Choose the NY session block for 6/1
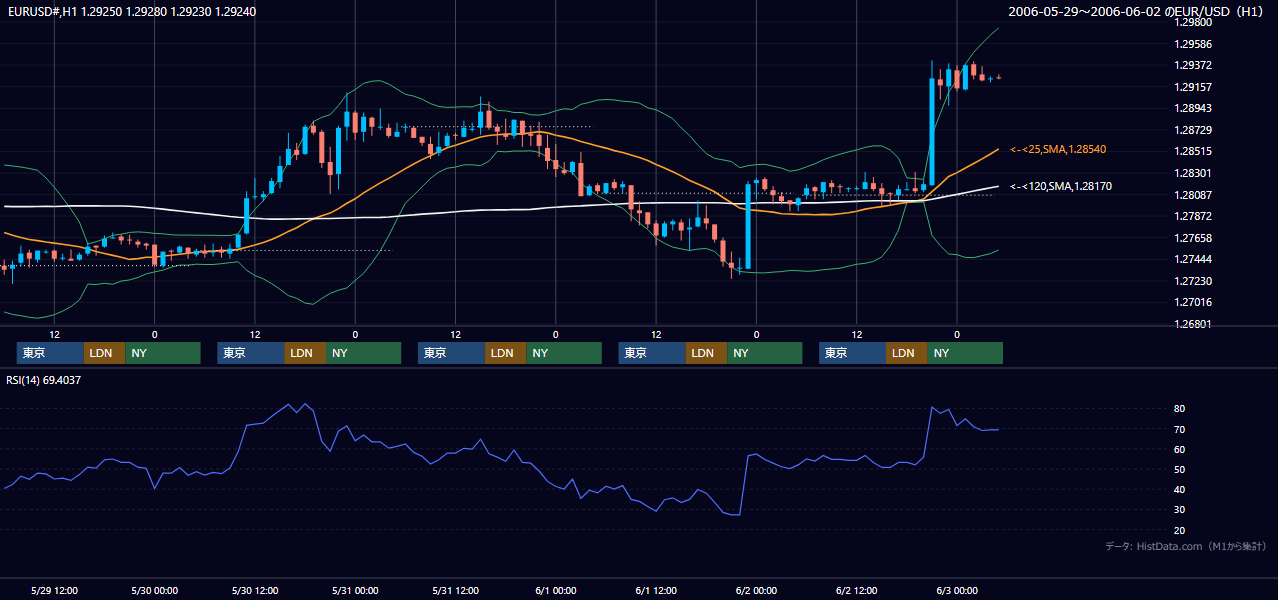Image resolution: width=1278 pixels, height=600 pixels. (x=765, y=353)
